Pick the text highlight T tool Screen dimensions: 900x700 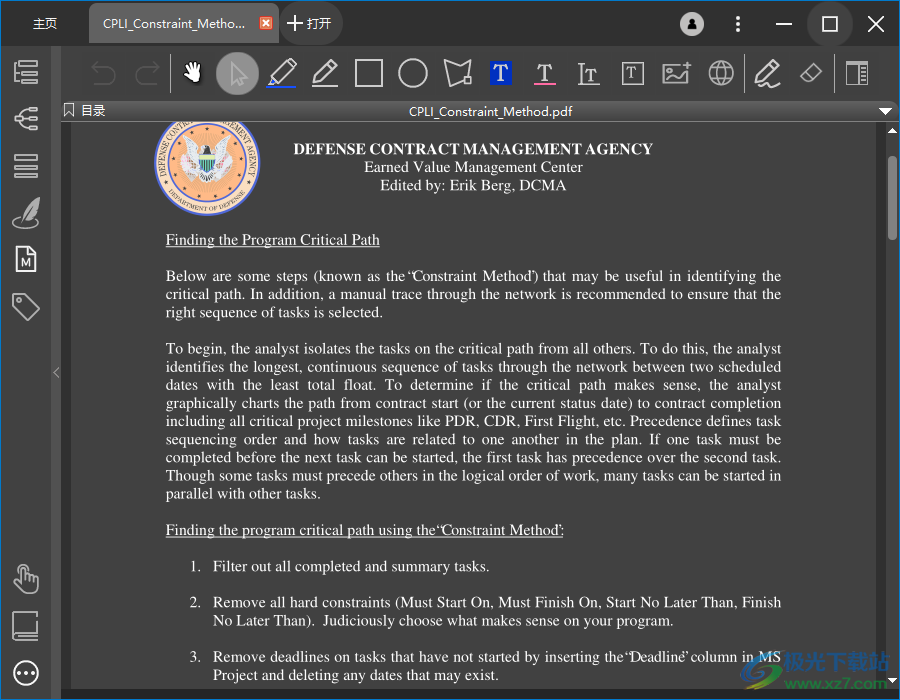pyautogui.click(x=501, y=73)
